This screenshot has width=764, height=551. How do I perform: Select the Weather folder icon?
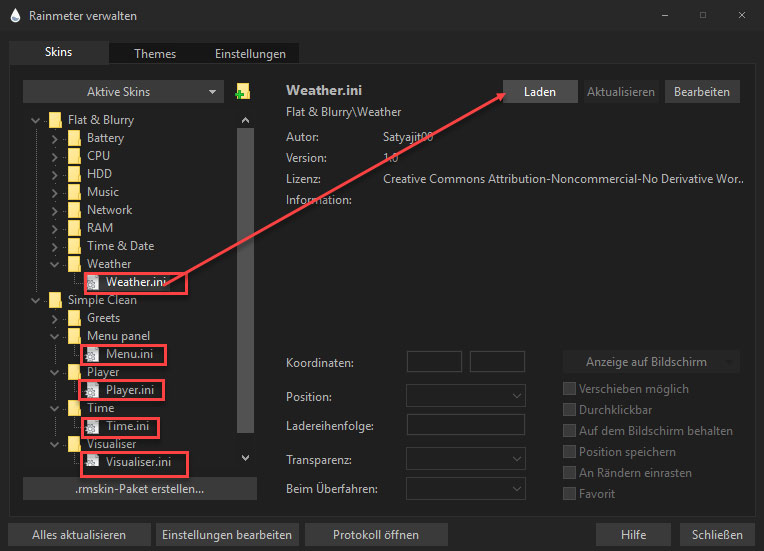tap(75, 264)
